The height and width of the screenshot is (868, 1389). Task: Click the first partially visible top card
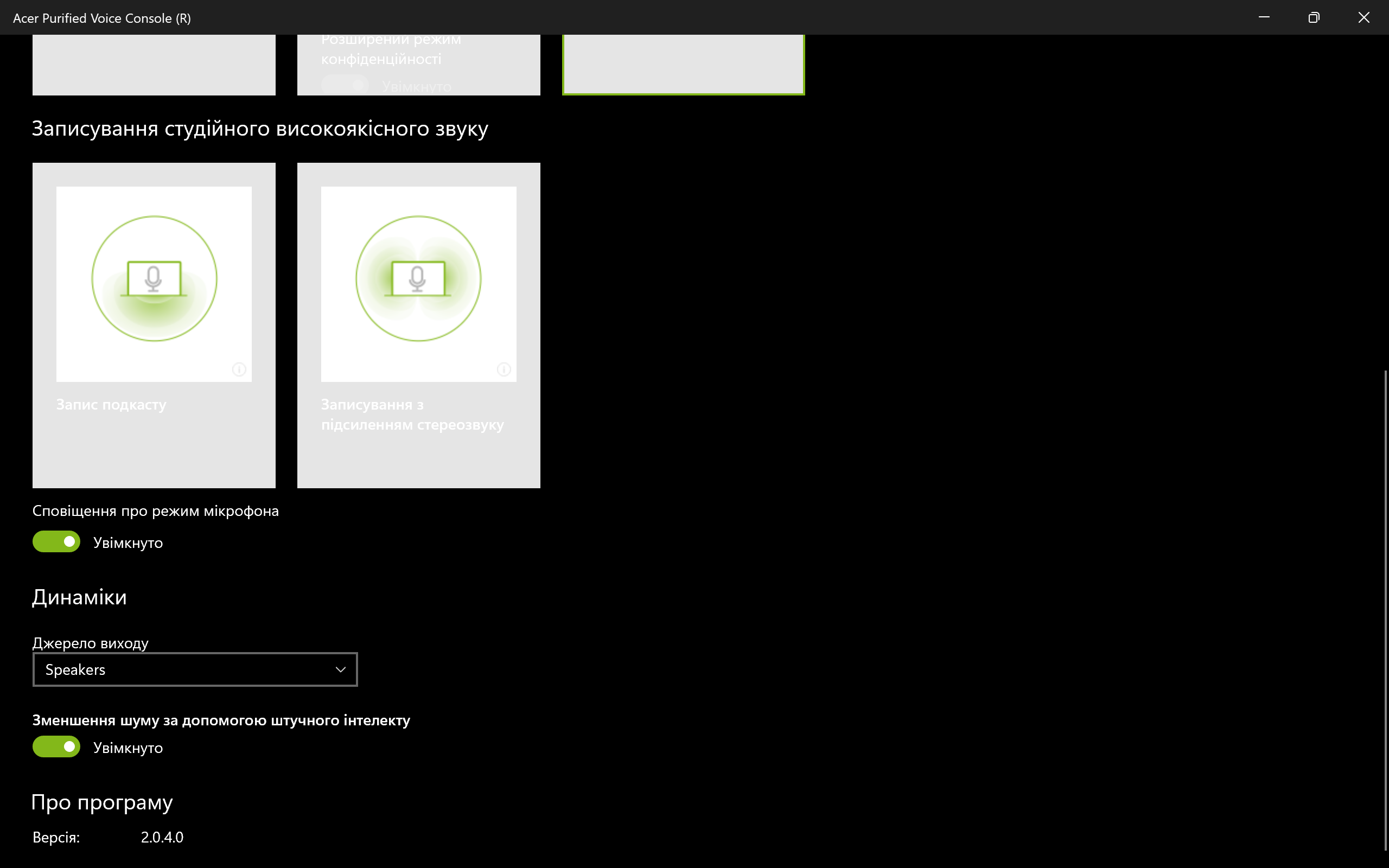click(154, 65)
